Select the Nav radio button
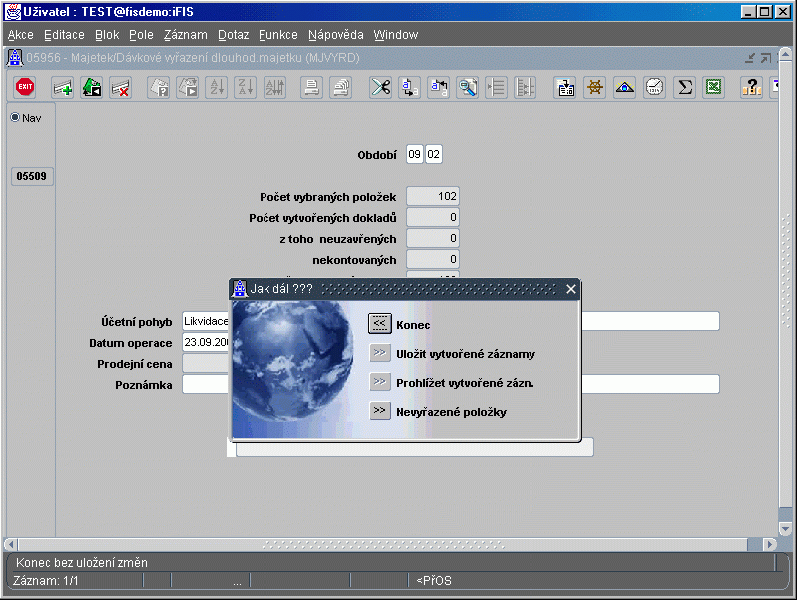This screenshot has height=600, width=797. click(15, 117)
